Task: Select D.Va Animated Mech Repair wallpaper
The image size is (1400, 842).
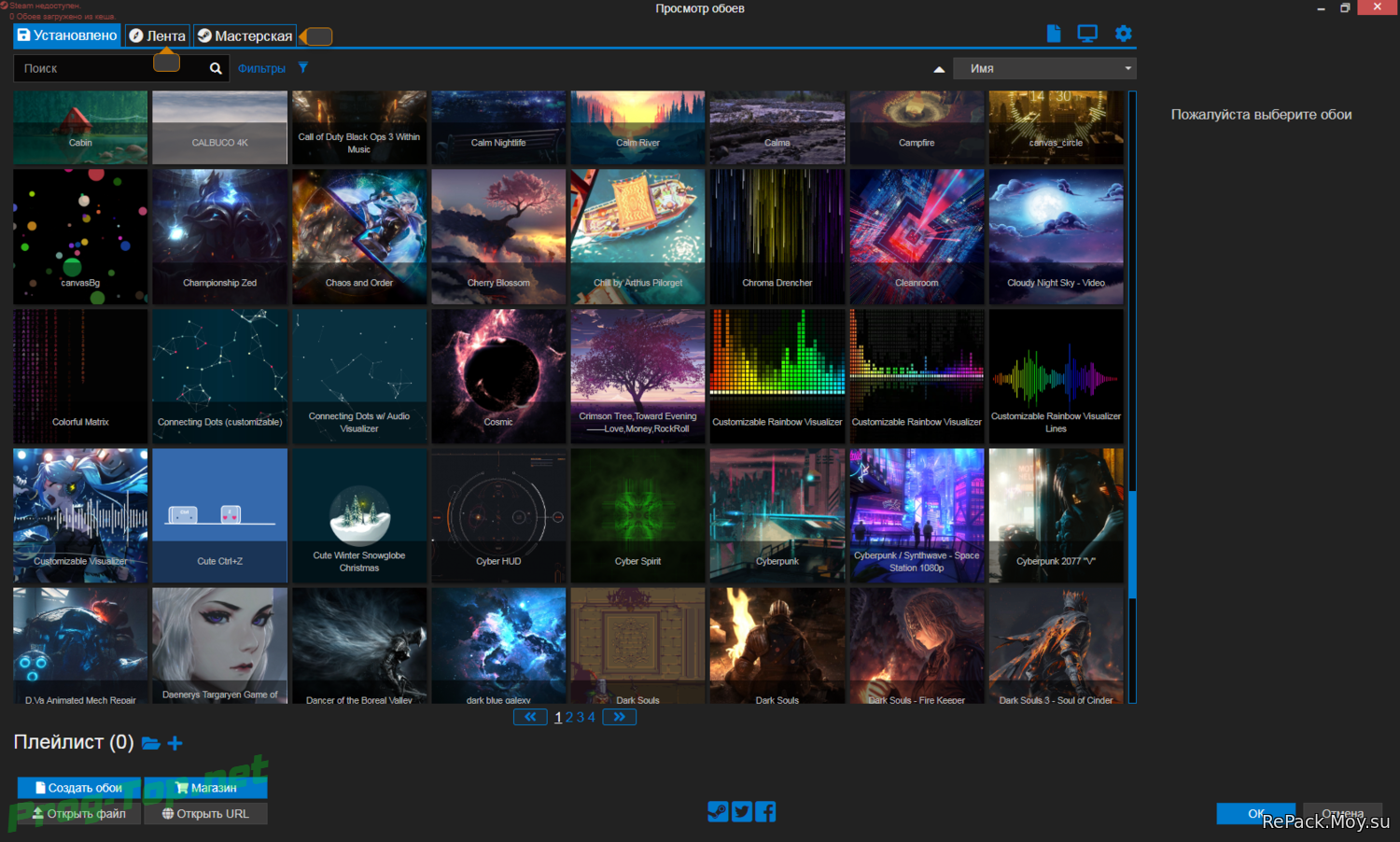Action: [80, 645]
